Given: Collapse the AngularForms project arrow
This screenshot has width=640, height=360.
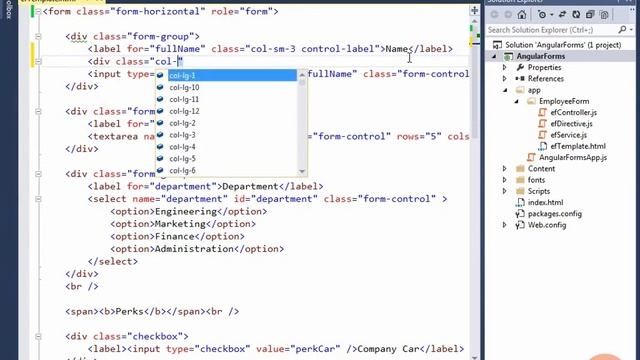Looking at the screenshot, I should [494, 56].
